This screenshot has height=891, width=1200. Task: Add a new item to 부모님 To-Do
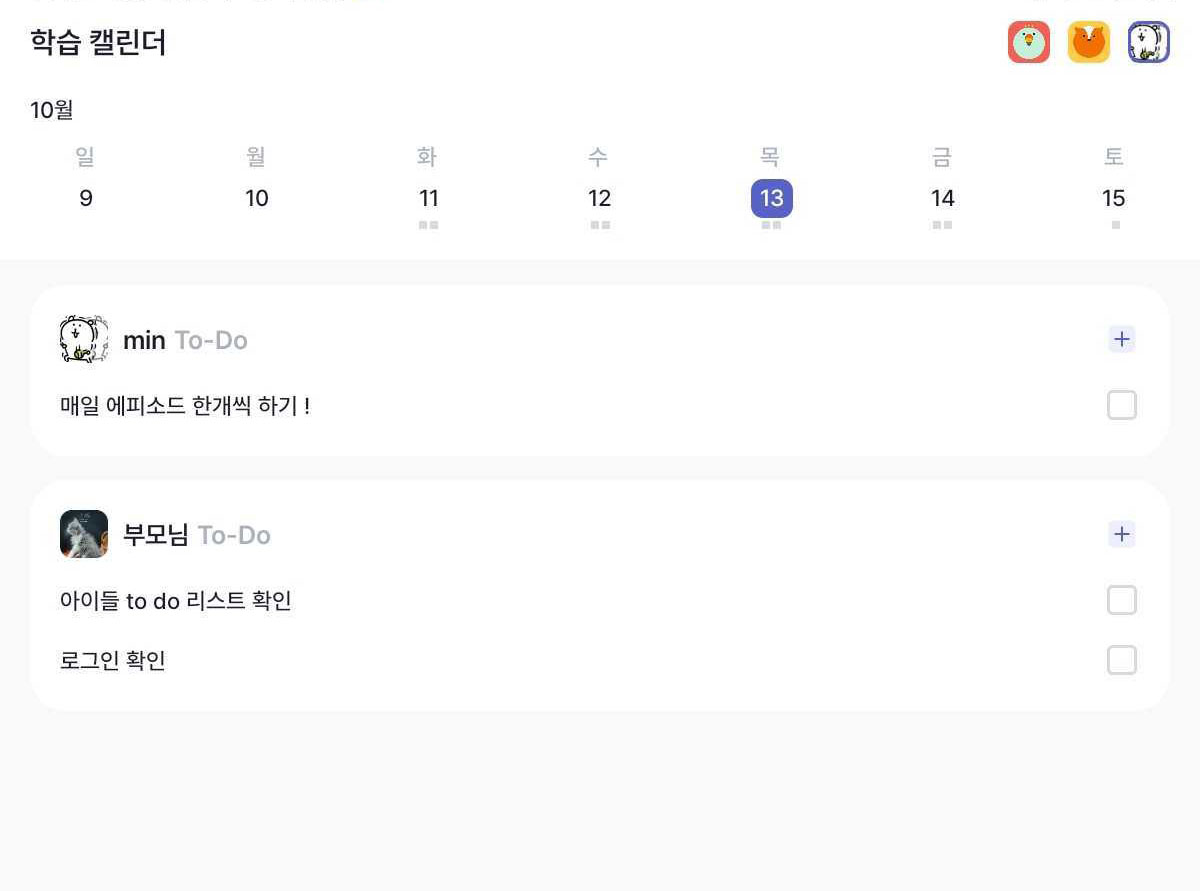pyautogui.click(x=1122, y=534)
